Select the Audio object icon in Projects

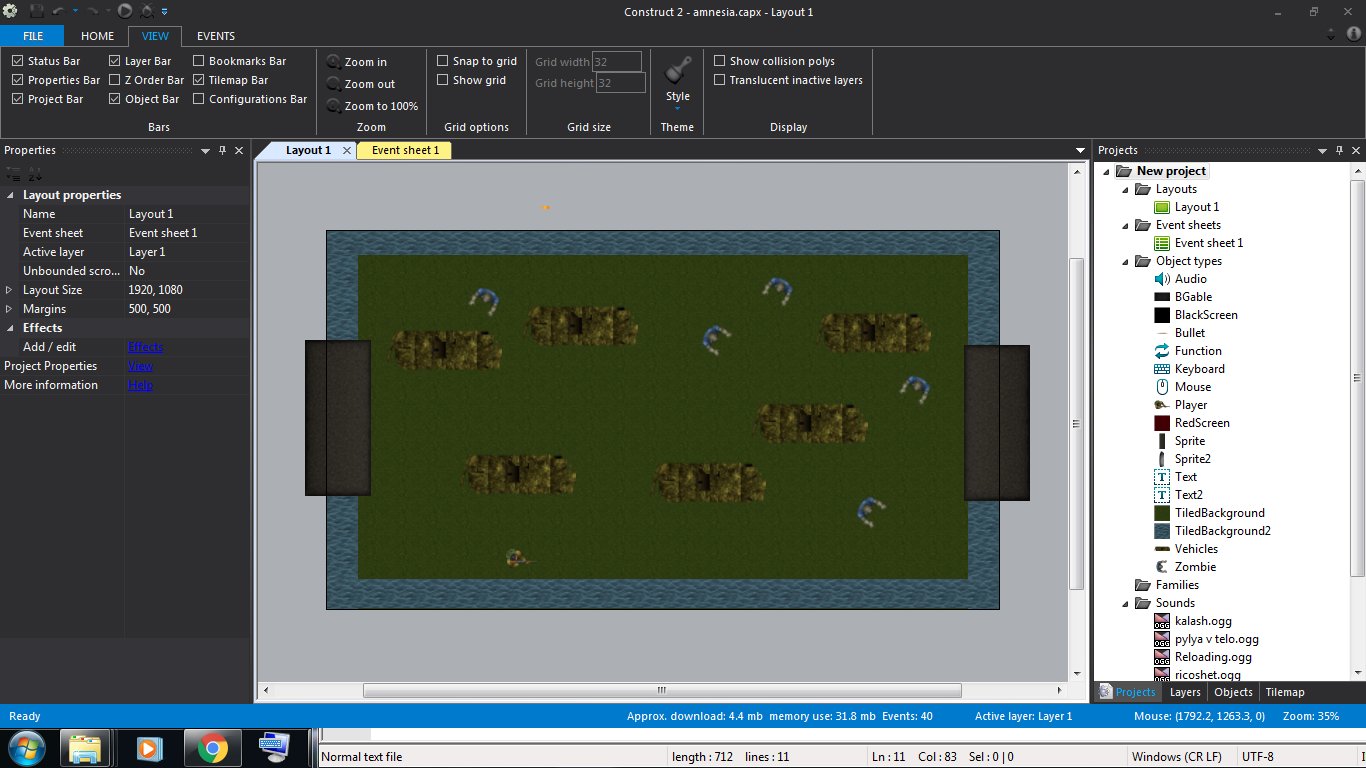(1162, 279)
